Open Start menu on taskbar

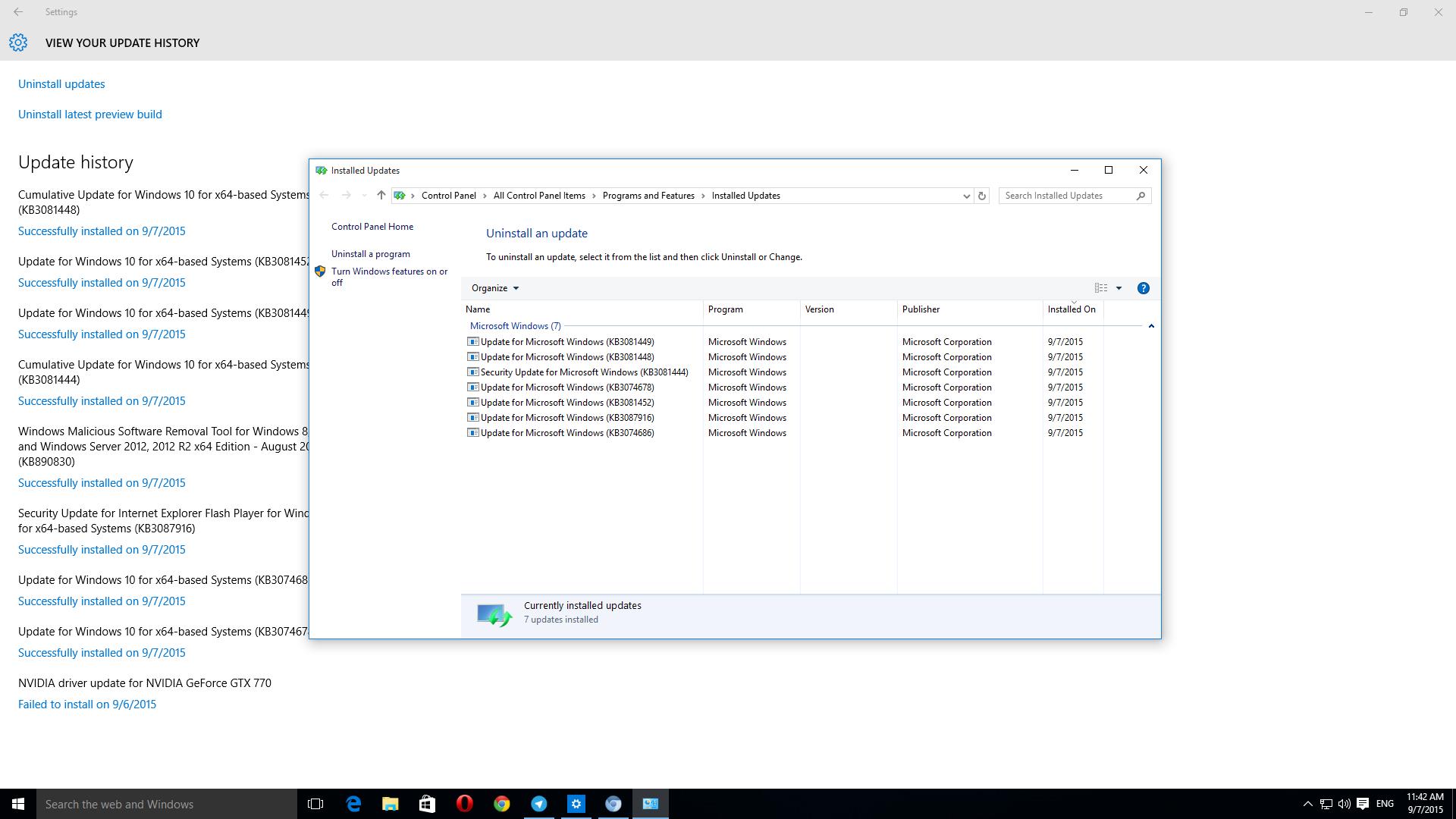click(18, 804)
